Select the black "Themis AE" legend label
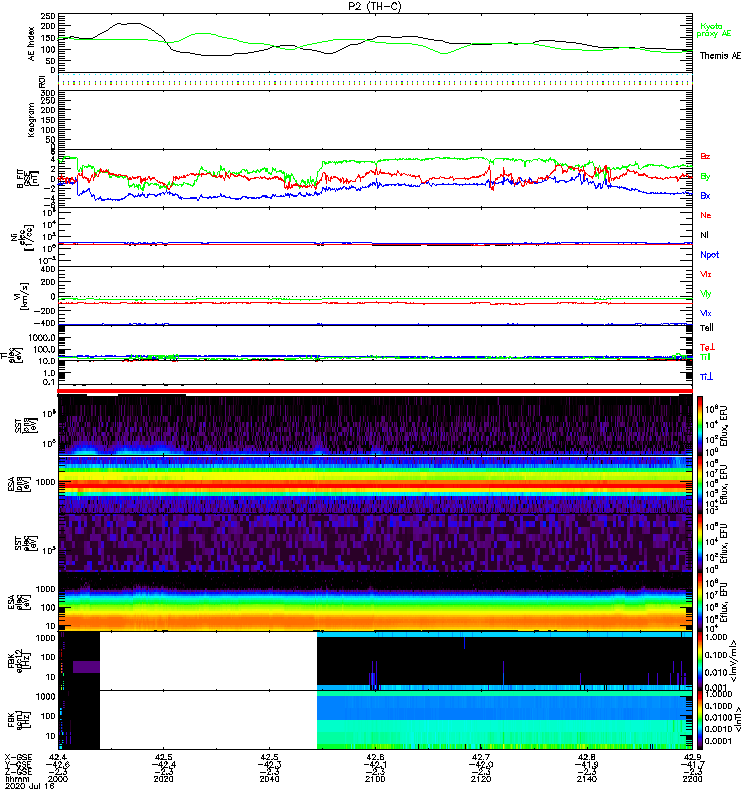 (x=720, y=56)
